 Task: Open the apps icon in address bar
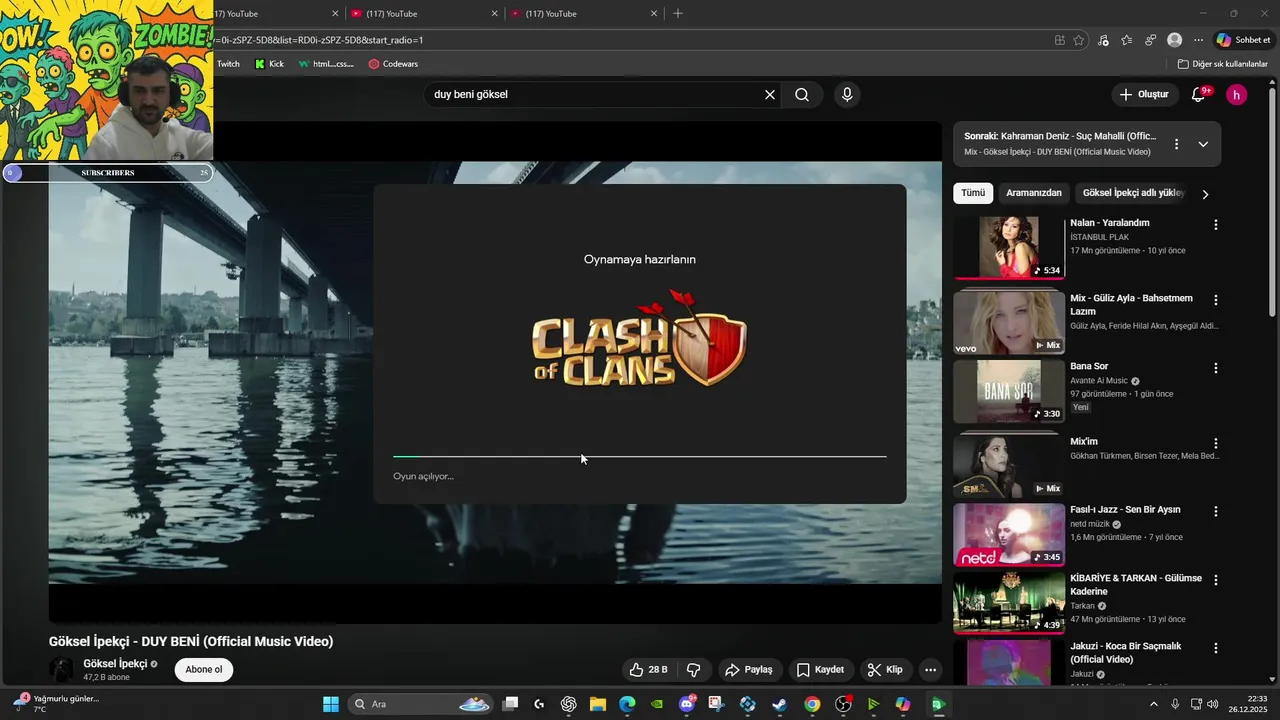tap(1060, 40)
